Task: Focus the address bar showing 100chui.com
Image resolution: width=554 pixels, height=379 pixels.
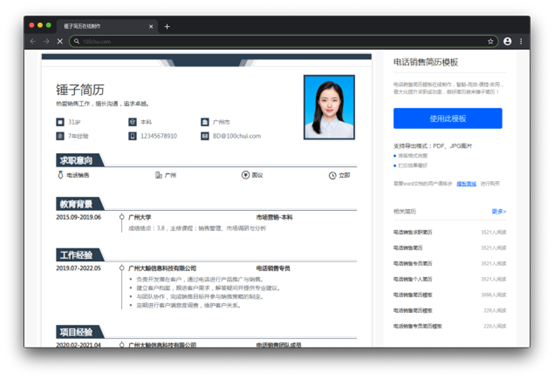Action: click(x=283, y=41)
